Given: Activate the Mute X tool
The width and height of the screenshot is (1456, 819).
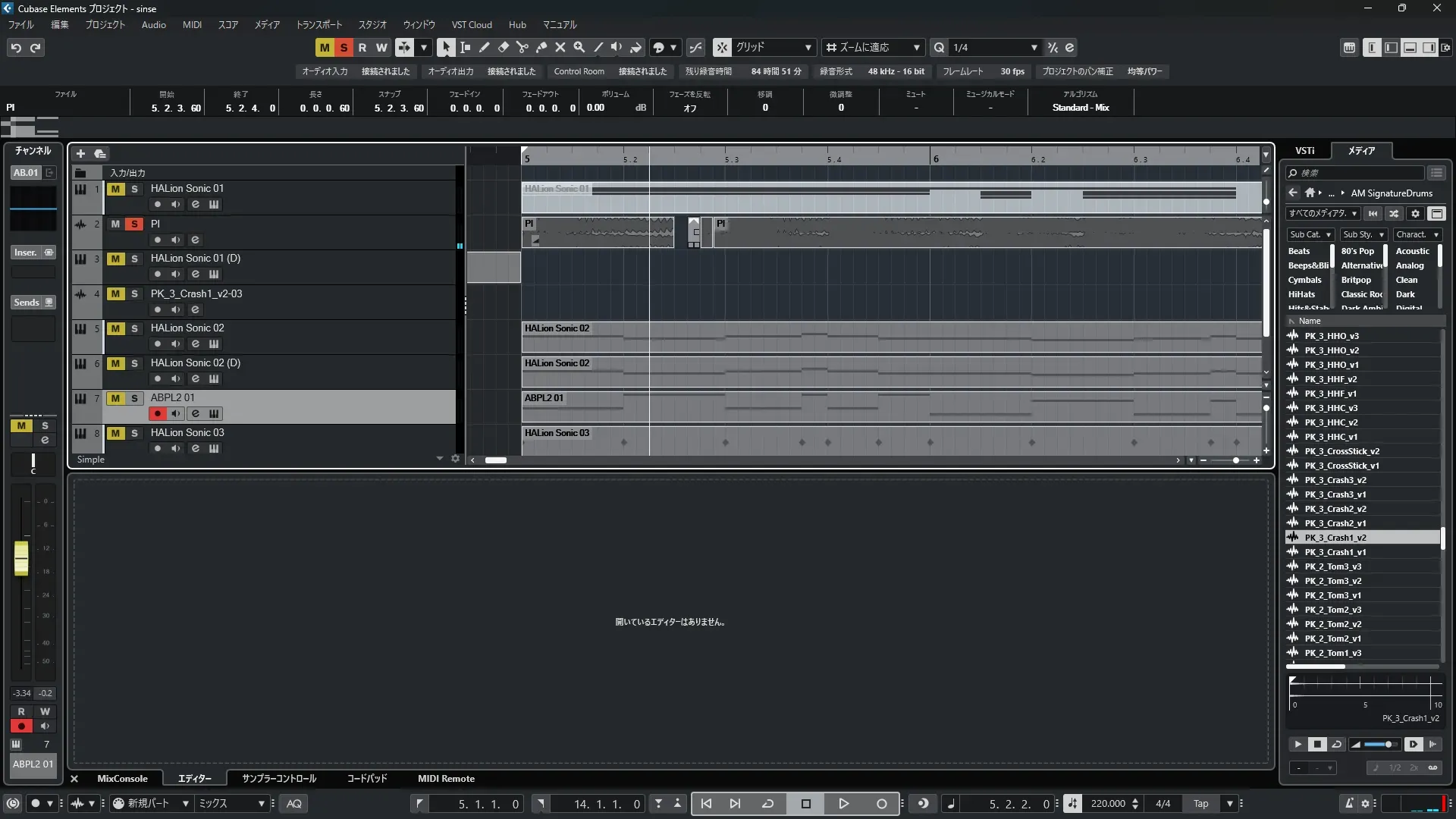Looking at the screenshot, I should pyautogui.click(x=560, y=47).
